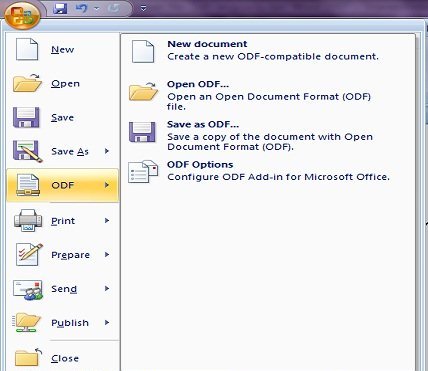The height and width of the screenshot is (371, 428).
Task: Click the printer icon beside Print
Action: [x=28, y=220]
